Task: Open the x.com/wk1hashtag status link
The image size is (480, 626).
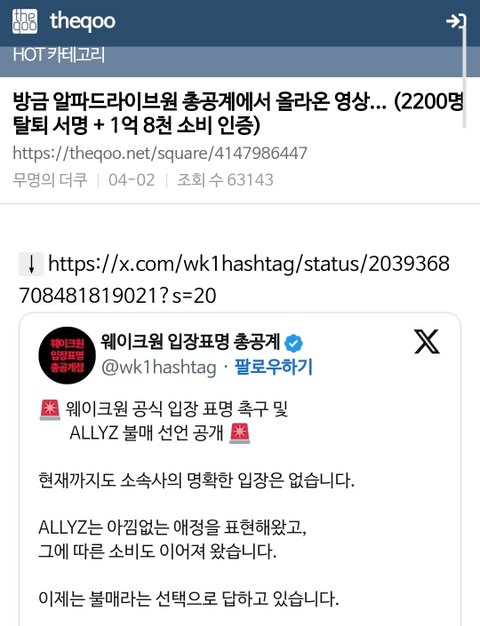Action: coord(234,279)
